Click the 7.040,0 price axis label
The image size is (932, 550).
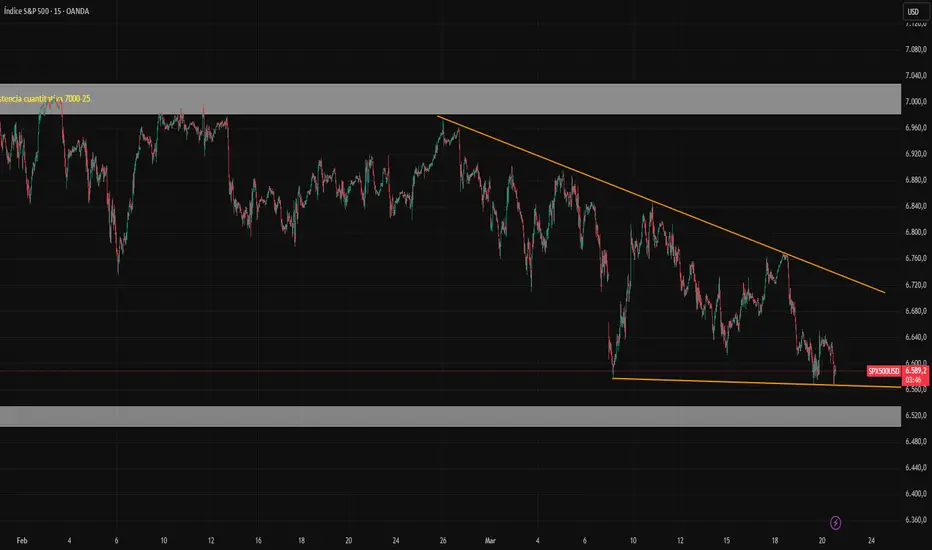coord(915,76)
